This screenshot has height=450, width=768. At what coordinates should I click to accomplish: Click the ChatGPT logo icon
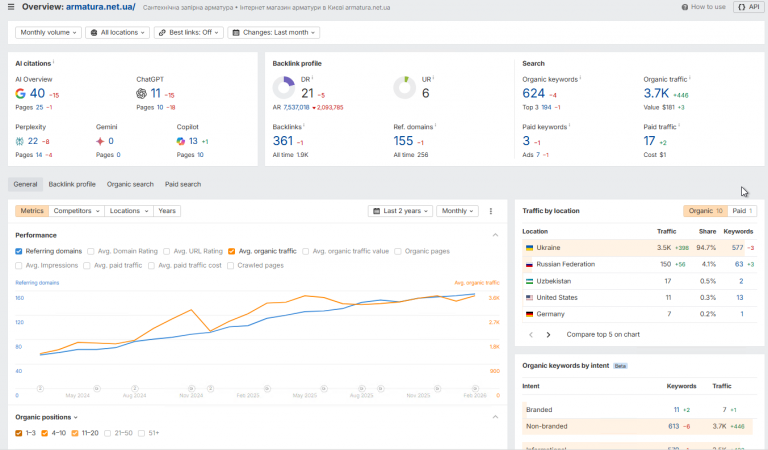coord(142,93)
